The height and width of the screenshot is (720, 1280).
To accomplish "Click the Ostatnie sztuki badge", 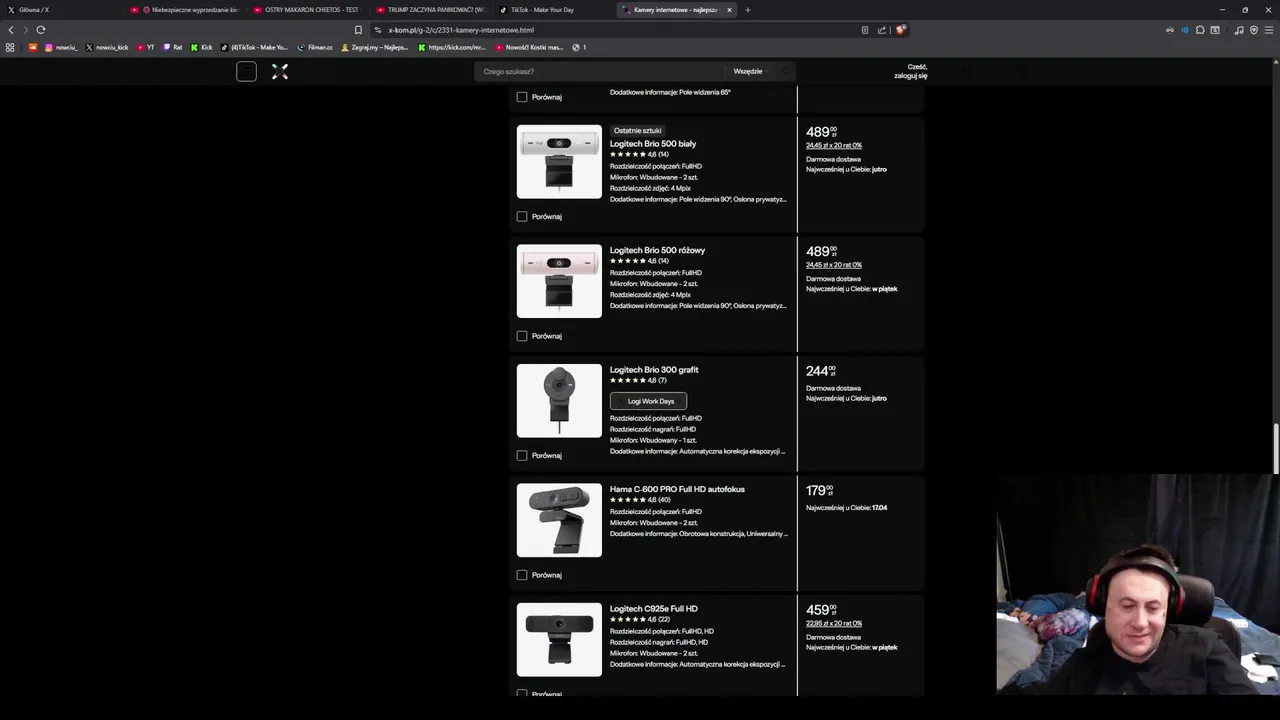I will 637,131.
